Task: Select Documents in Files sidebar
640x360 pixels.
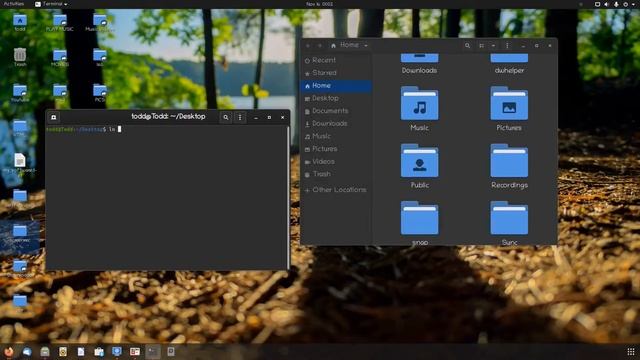Action: 336,111
